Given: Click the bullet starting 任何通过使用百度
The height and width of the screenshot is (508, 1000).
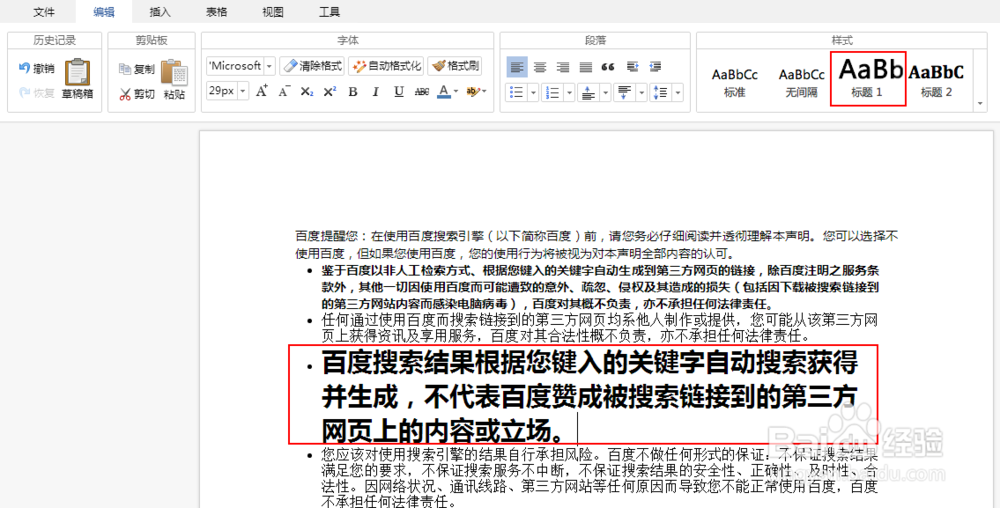Looking at the screenshot, I should pos(599,327).
